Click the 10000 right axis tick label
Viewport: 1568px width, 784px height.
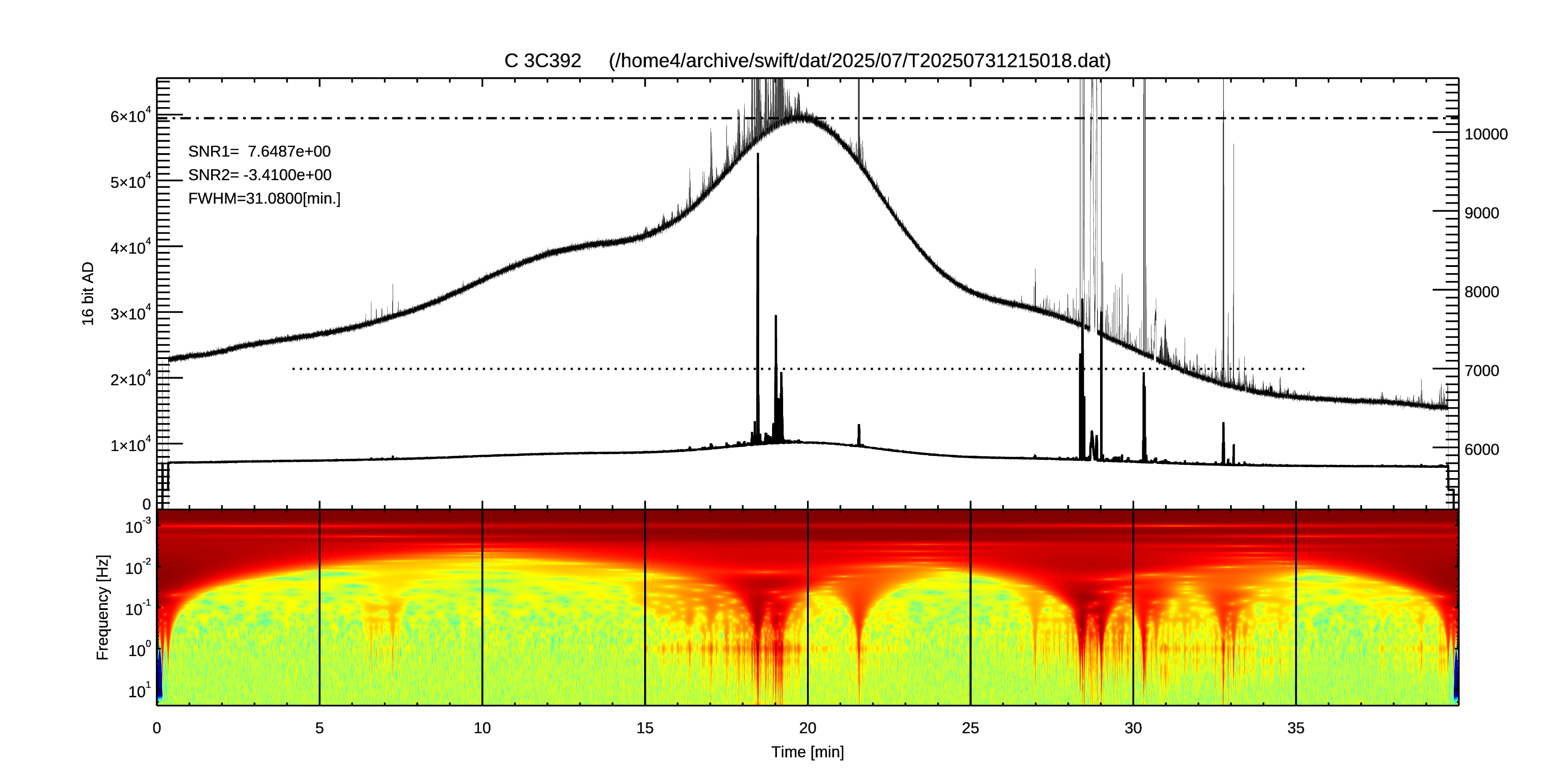pos(1486,135)
